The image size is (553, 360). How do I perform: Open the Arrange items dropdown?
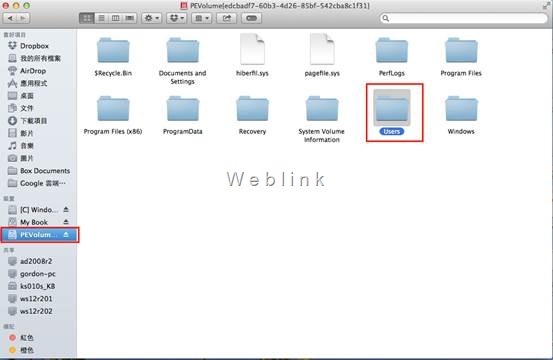(202, 18)
